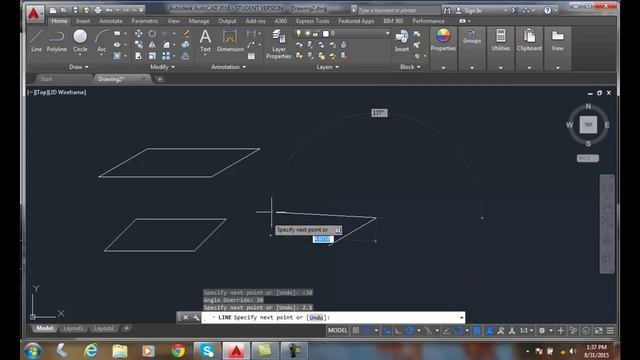Select the Polyline tool

click(x=56, y=40)
